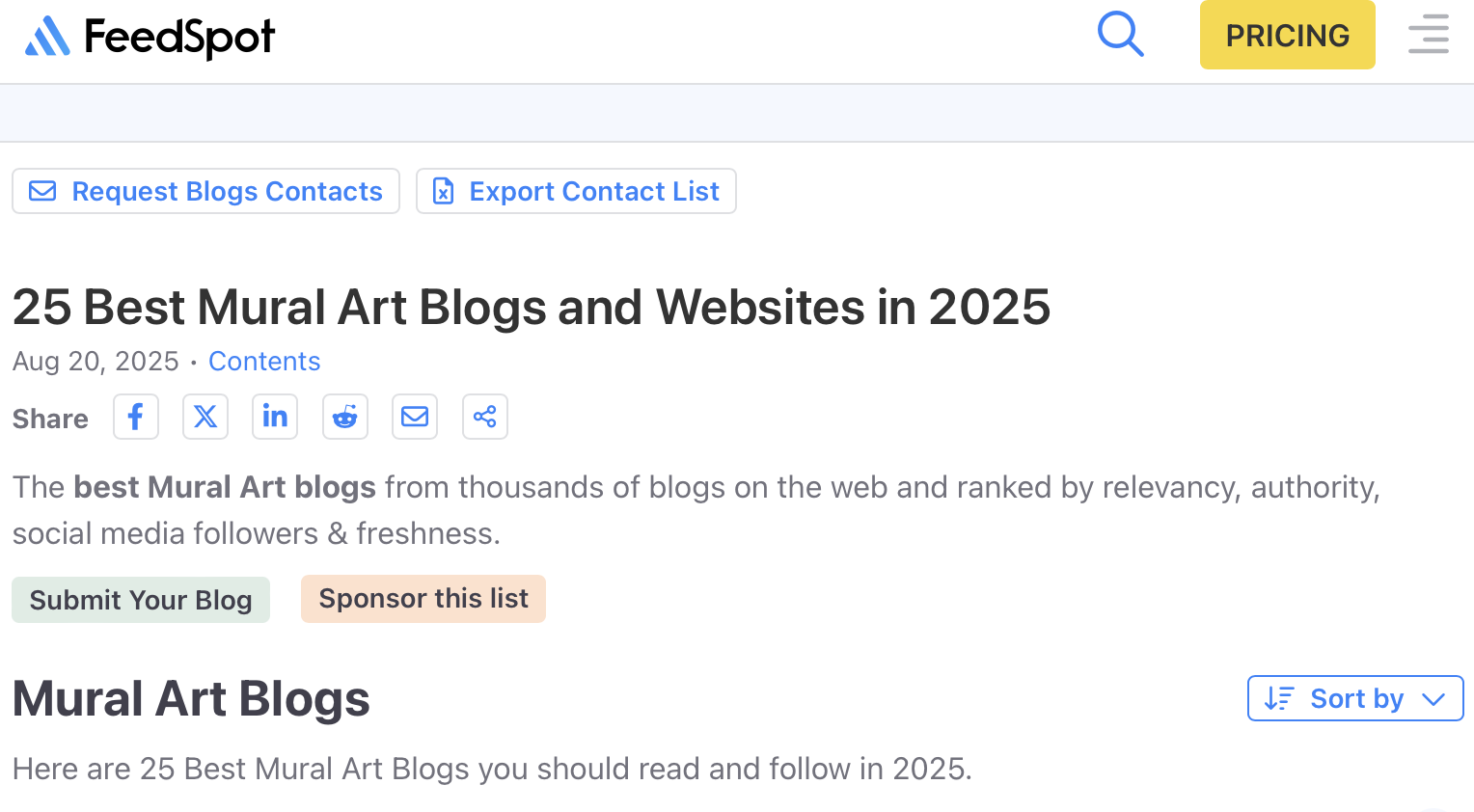Open the PRICING page

click(1288, 35)
